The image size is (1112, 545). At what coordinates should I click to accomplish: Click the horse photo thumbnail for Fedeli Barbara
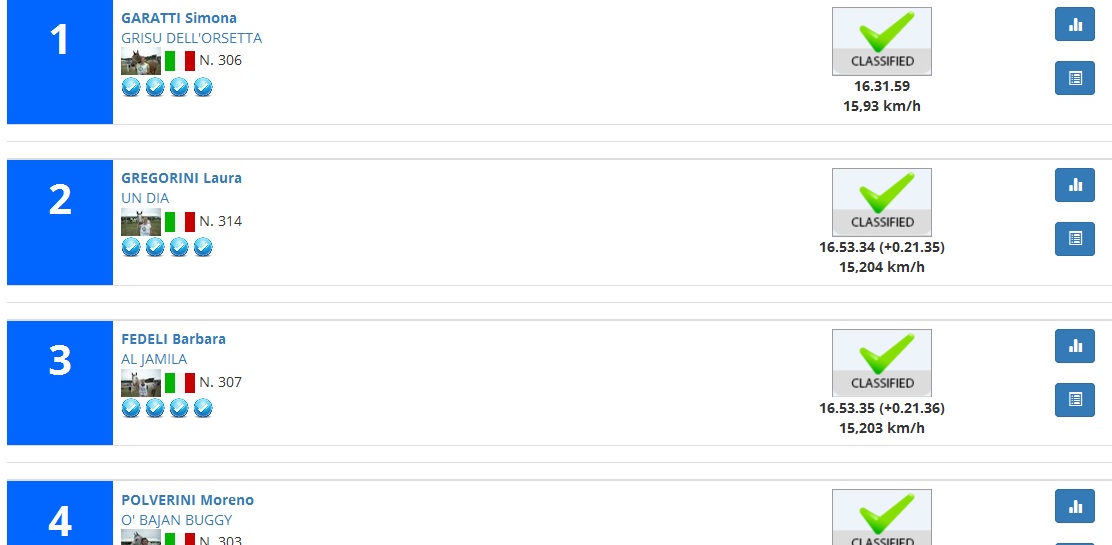[140, 383]
